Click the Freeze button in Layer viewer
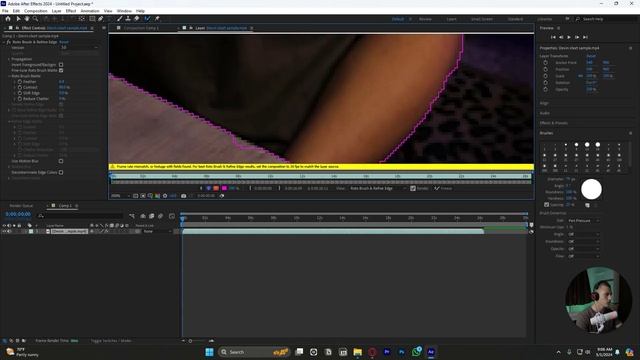This screenshot has width=640, height=360. click(443, 188)
